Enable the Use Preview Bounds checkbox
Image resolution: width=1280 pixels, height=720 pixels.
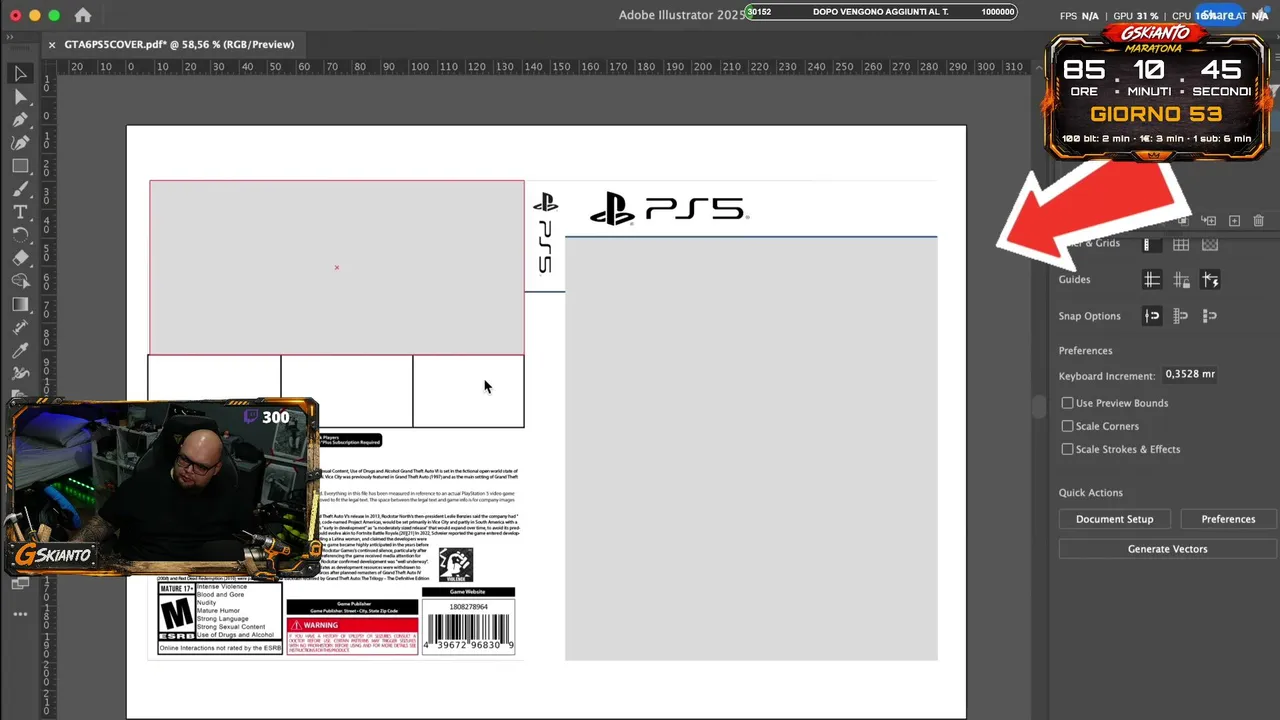coord(1068,403)
